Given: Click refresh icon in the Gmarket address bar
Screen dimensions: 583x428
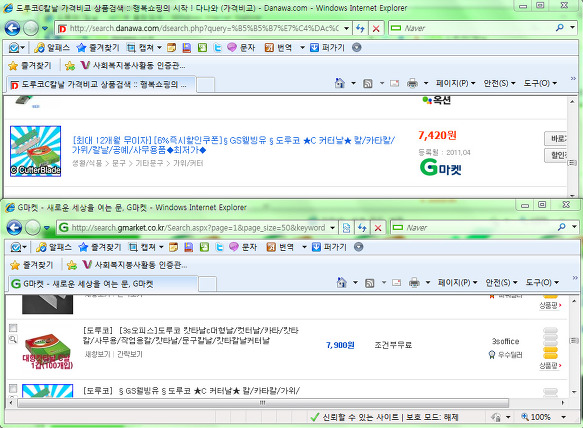Looking at the screenshot, I should 362,228.
